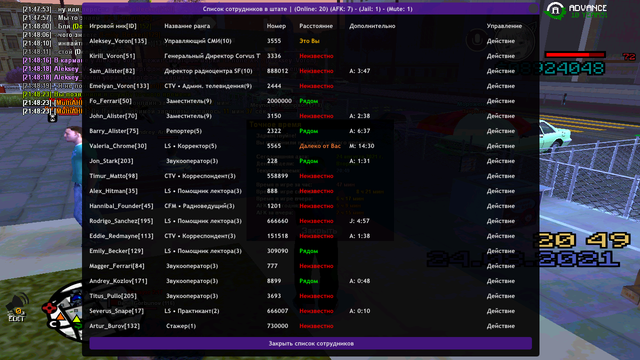Open Действие for Emelyan_Voron[133]
Screen dimensions: 640x360
pos(500,86)
